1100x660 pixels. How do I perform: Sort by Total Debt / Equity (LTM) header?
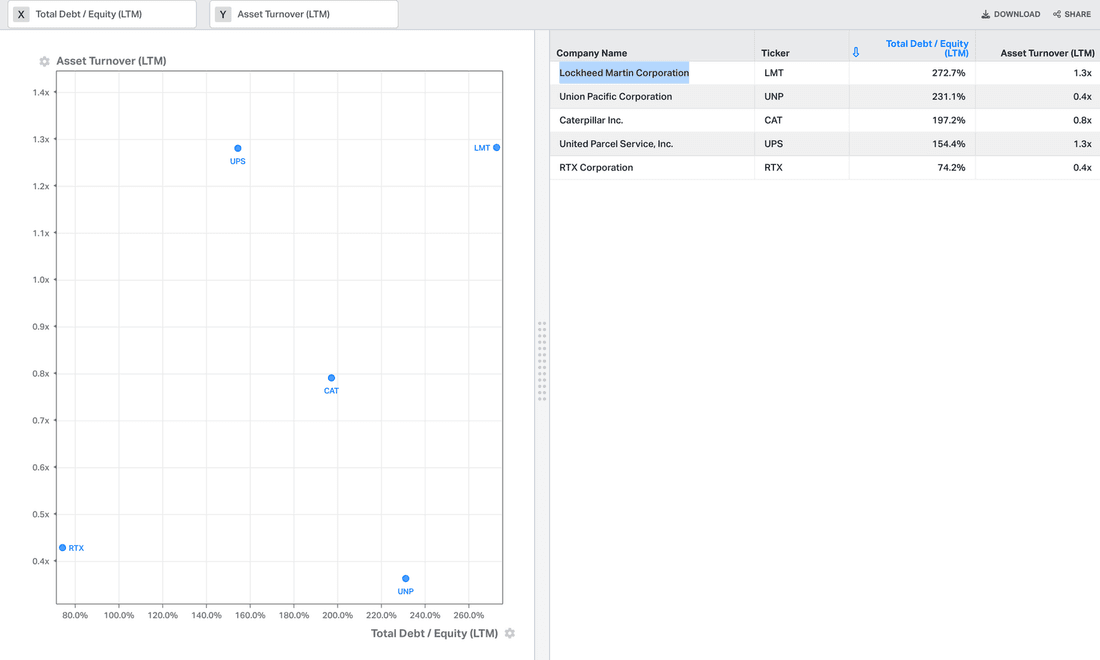pos(927,48)
